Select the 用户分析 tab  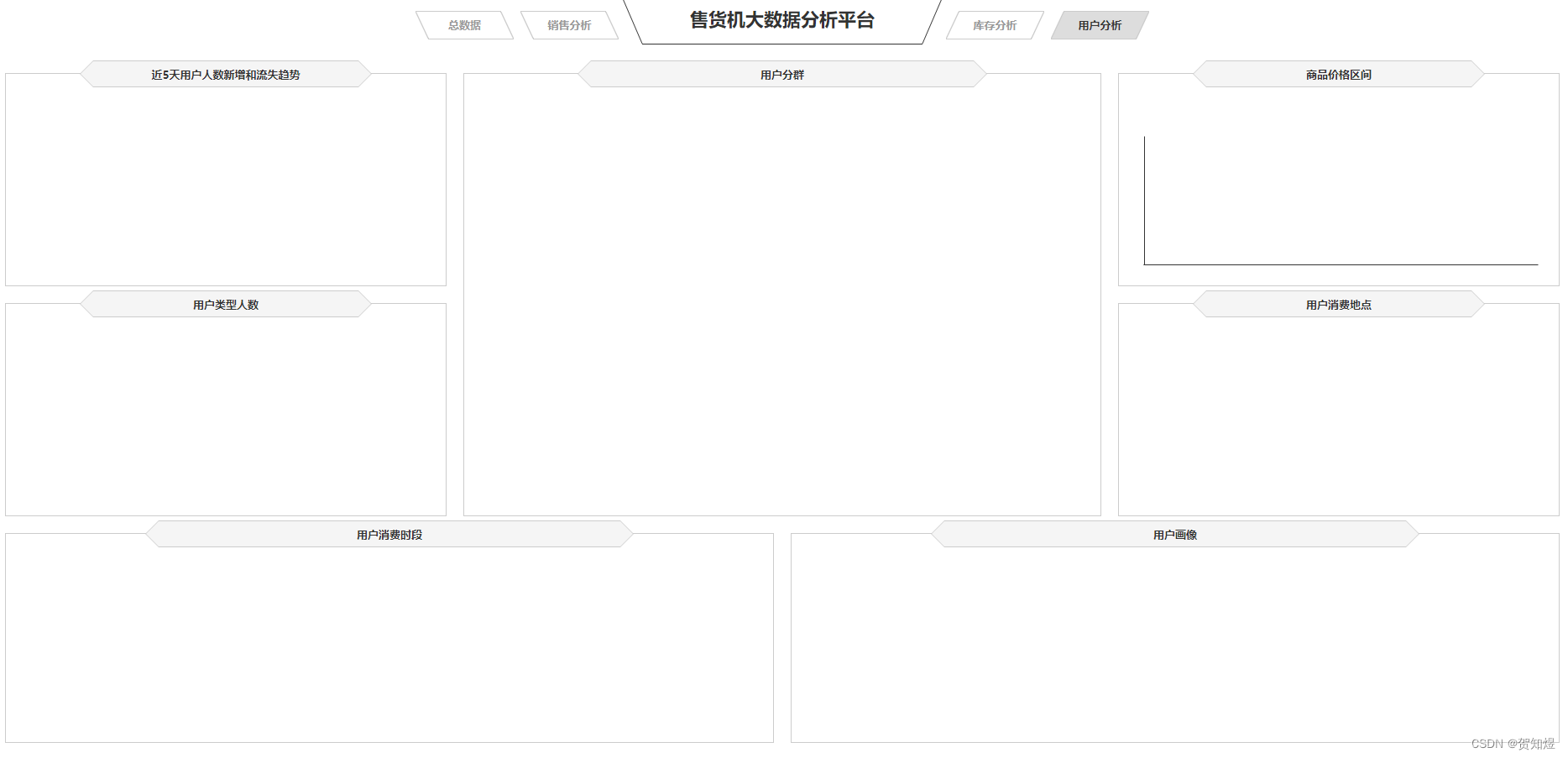1100,25
